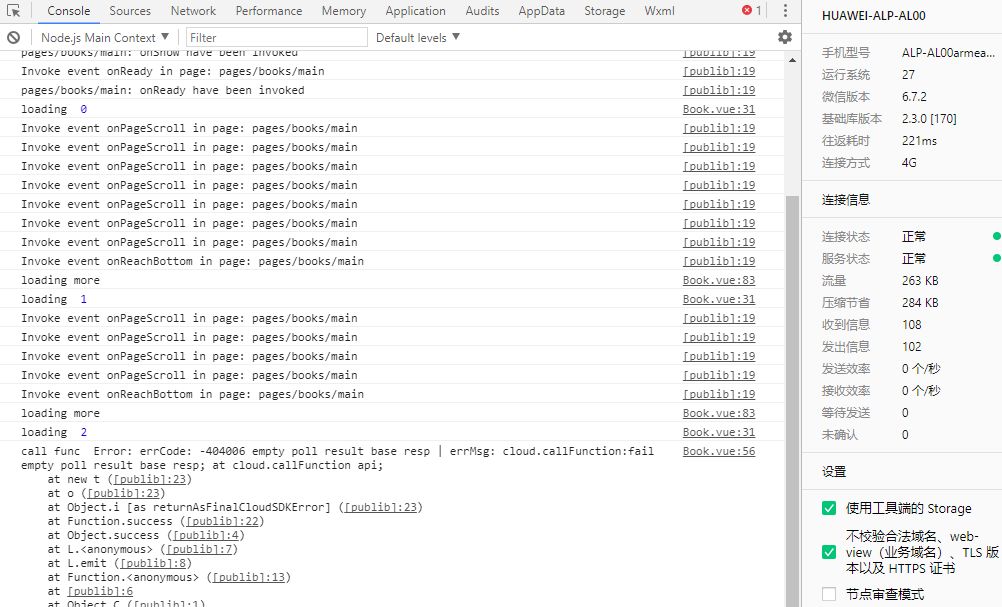Open Book.vue:31 link for loading 2
Screen dimensions: 1002x607
(719, 432)
